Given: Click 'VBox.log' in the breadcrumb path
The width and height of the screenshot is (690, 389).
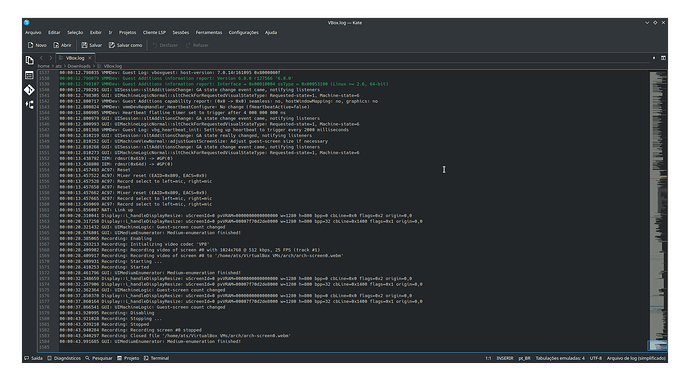Looking at the screenshot, I should 113,66.
